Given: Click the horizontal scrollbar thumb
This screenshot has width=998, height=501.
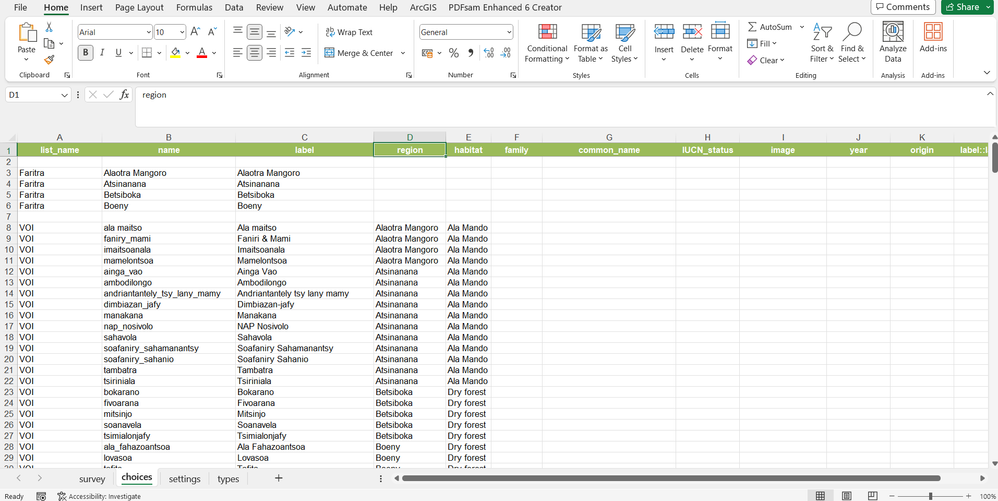Looking at the screenshot, I should pyautogui.click(x=671, y=478).
